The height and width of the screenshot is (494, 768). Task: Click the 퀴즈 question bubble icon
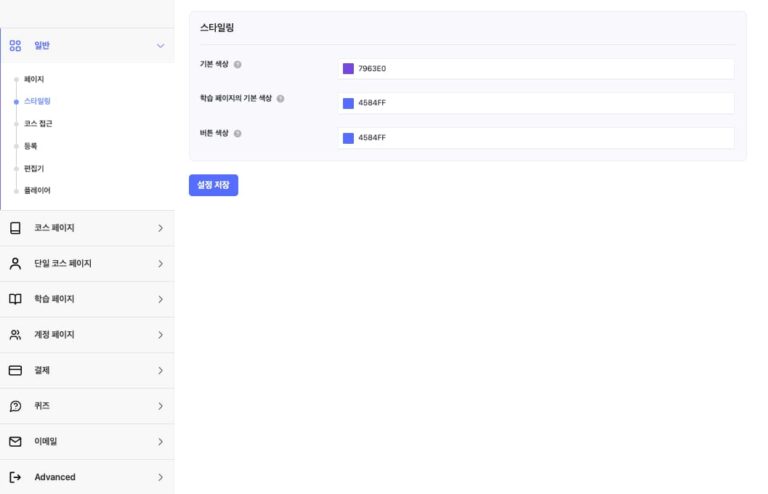(x=15, y=406)
